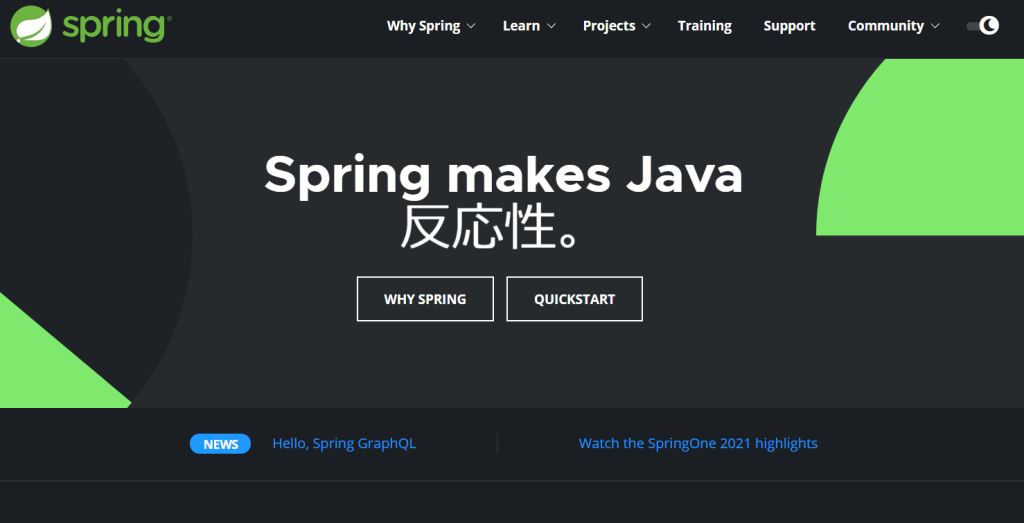Expand the Community chevron arrow
This screenshot has width=1024, height=523.
[935, 27]
